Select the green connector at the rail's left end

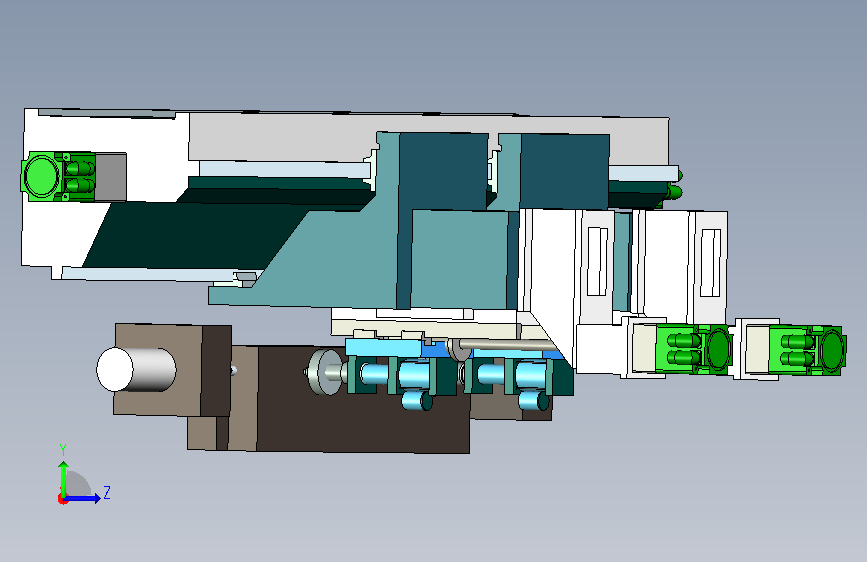click(58, 176)
